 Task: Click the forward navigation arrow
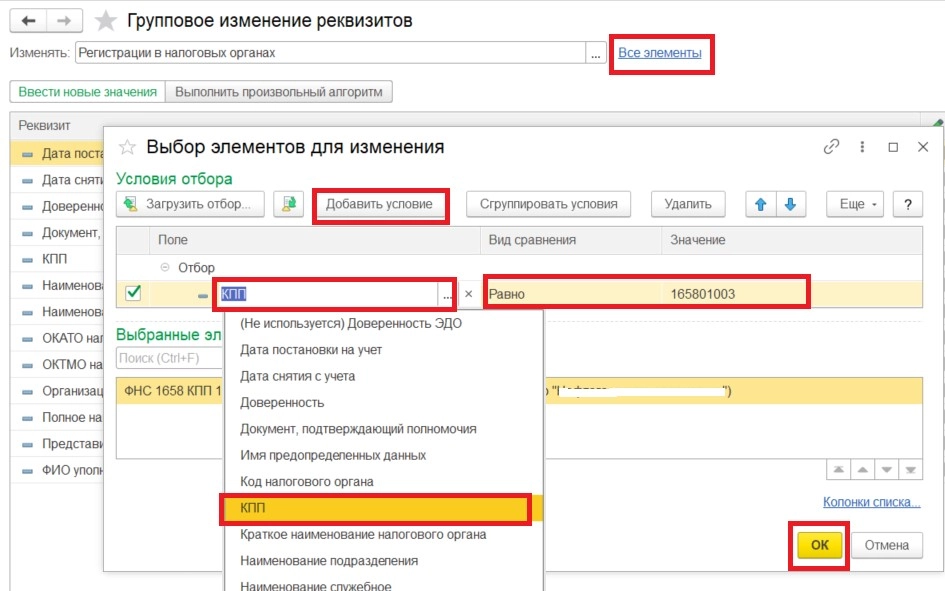coord(64,21)
